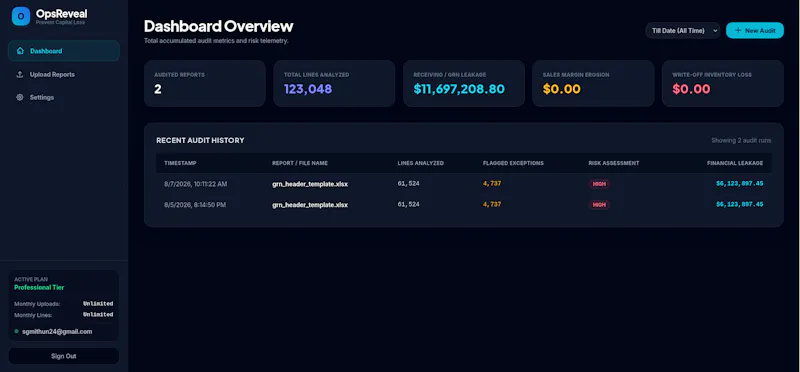Viewport: 800px width, 372px height.
Task: Click the Showing 2 audit runs label
Action: 741,140
